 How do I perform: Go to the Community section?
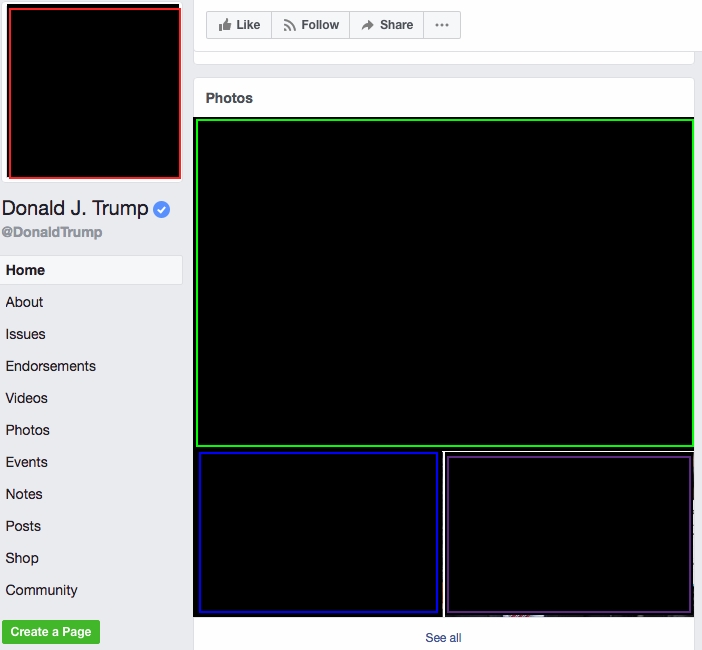pyautogui.click(x=42, y=590)
